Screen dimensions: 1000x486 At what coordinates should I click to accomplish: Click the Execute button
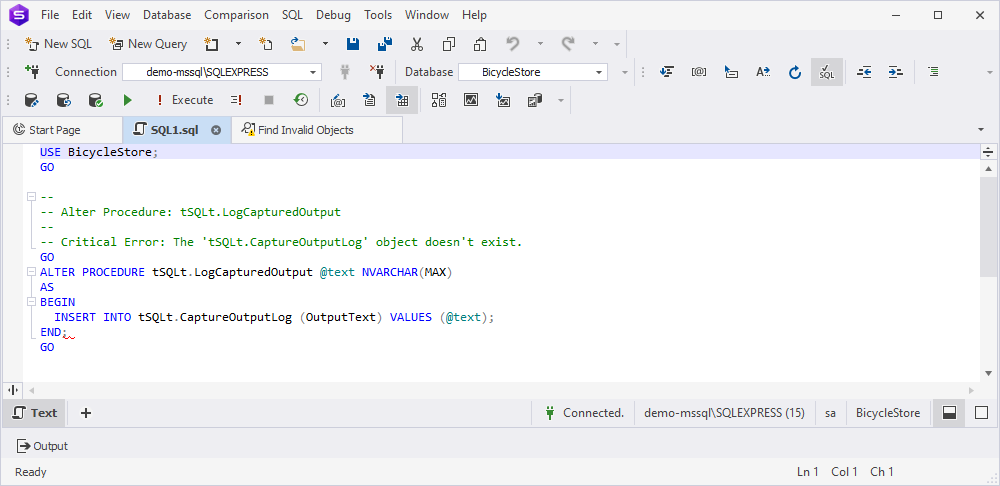(184, 100)
